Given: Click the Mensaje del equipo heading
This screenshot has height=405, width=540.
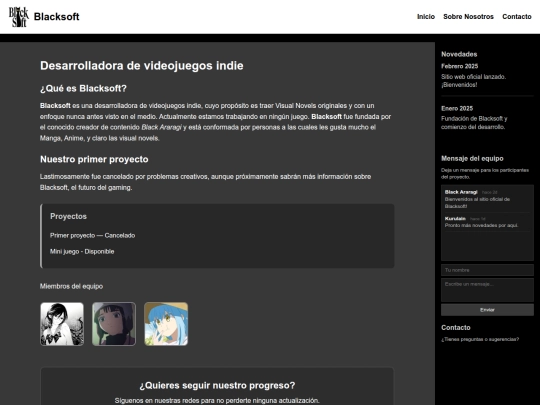Looking at the screenshot, I should coord(472,158).
